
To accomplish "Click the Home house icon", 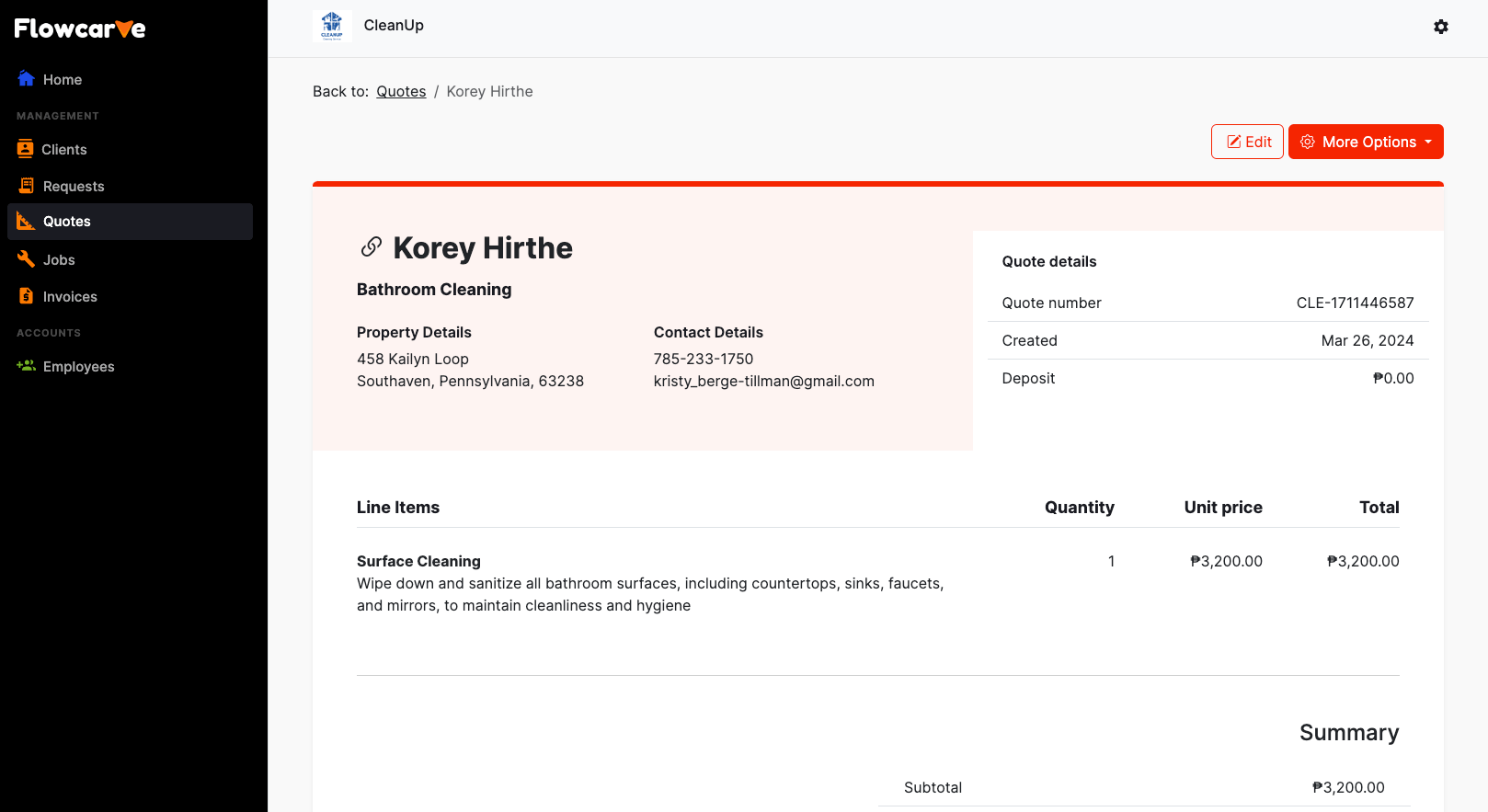I will (26, 79).
